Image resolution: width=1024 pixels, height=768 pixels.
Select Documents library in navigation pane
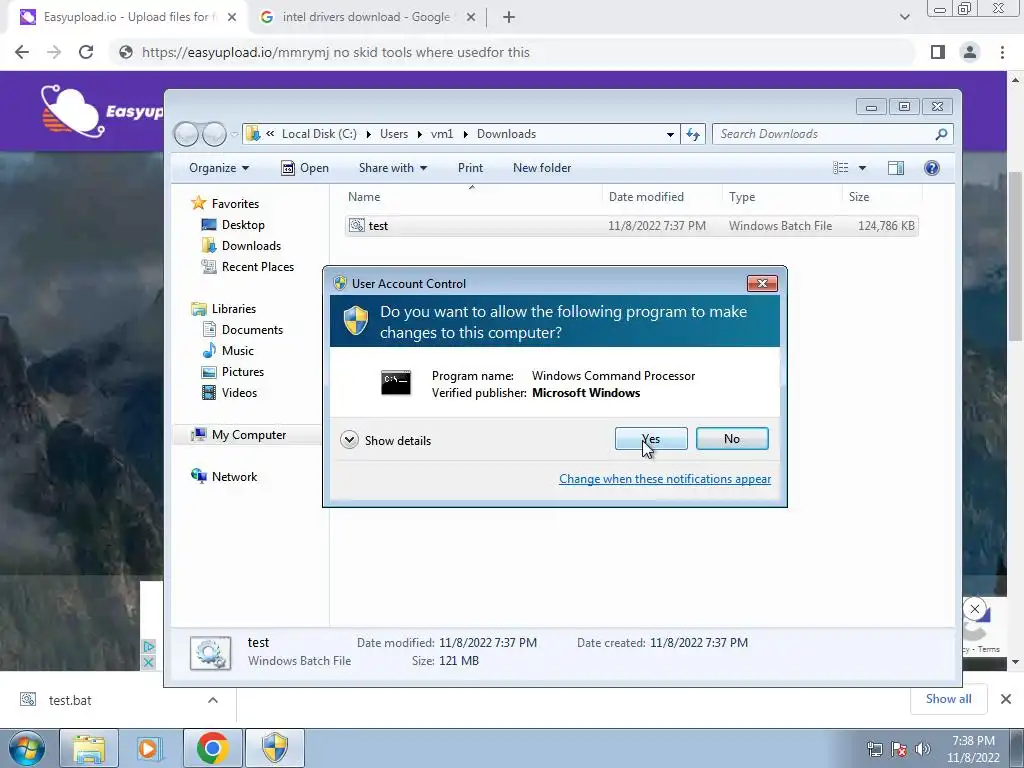[x=243, y=330]
